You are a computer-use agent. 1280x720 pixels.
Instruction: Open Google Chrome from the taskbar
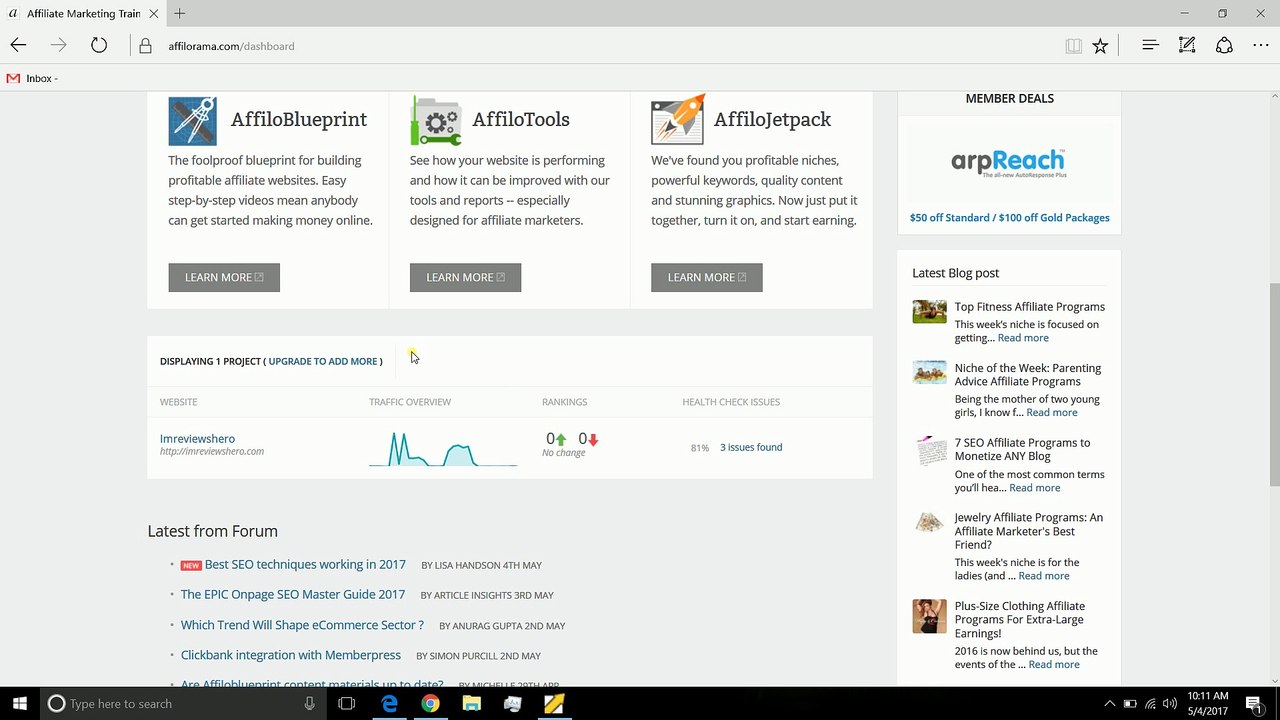[430, 703]
